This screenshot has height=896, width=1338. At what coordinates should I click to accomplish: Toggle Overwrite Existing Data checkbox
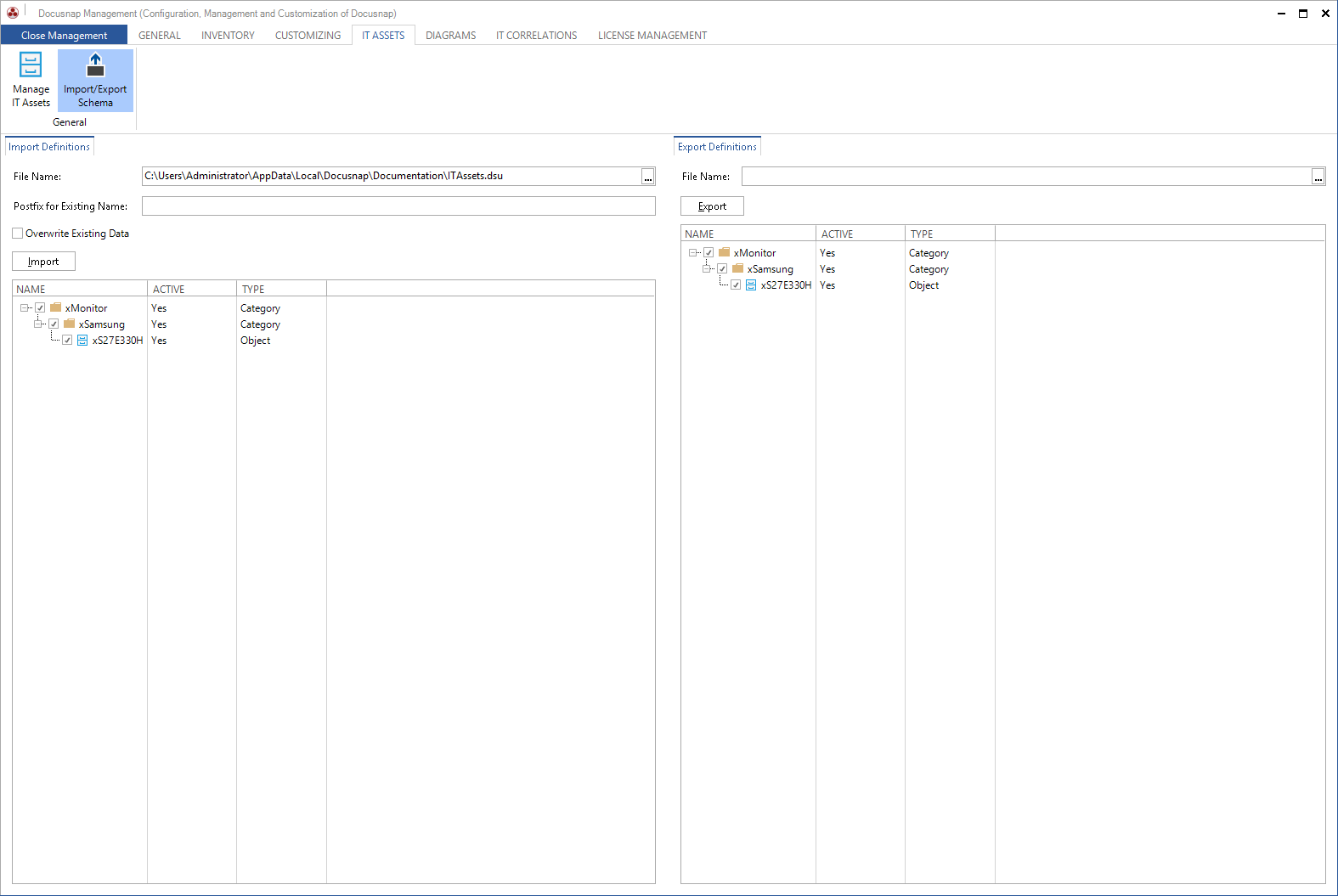(x=18, y=234)
